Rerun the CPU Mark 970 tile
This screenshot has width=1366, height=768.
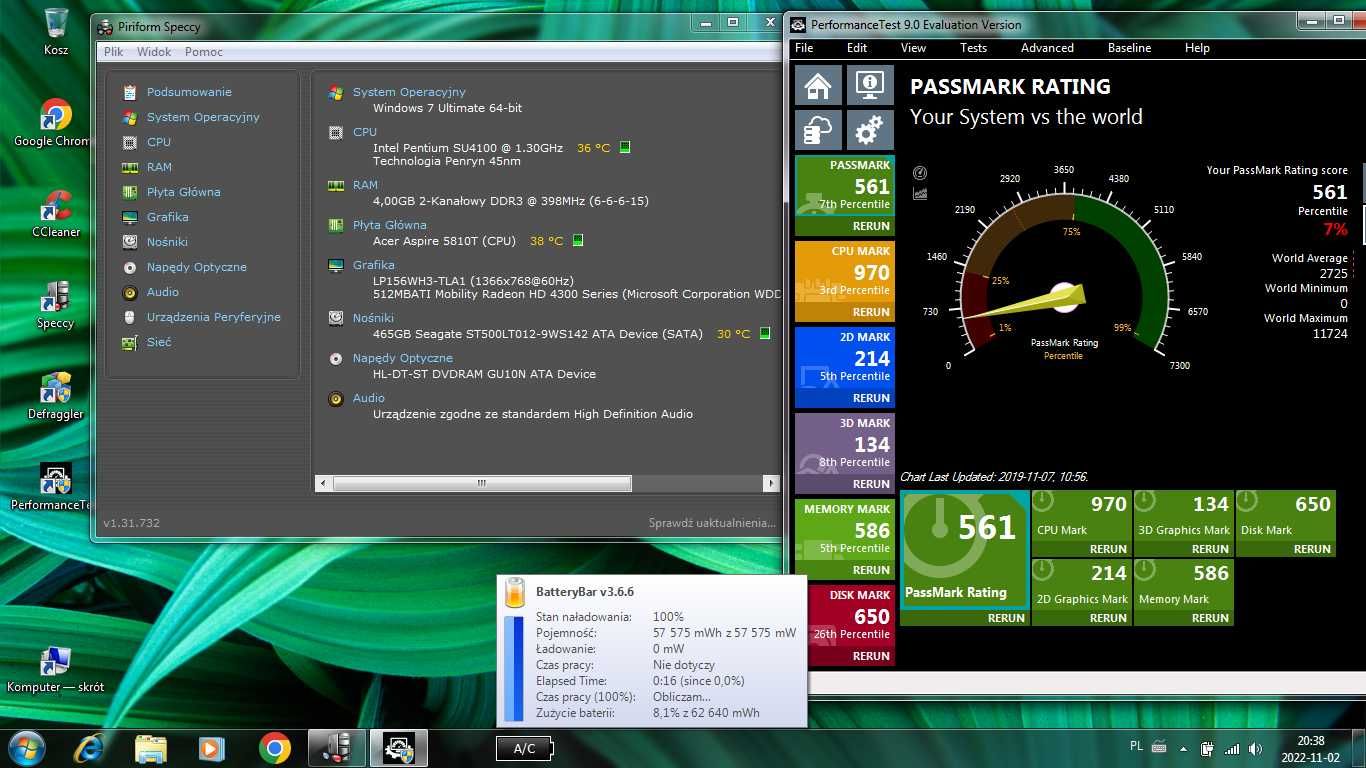point(1108,549)
